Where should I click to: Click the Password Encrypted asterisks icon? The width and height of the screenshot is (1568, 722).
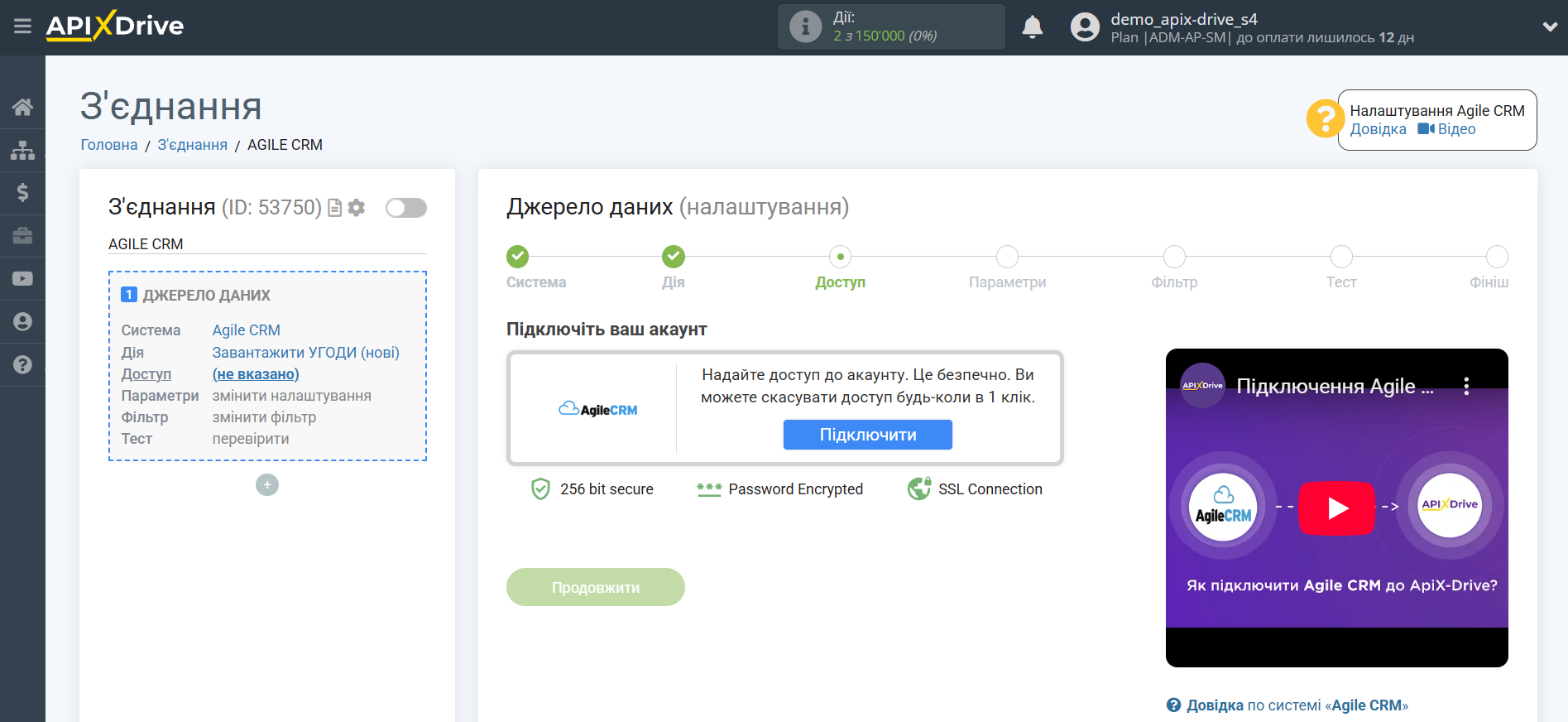(x=709, y=489)
